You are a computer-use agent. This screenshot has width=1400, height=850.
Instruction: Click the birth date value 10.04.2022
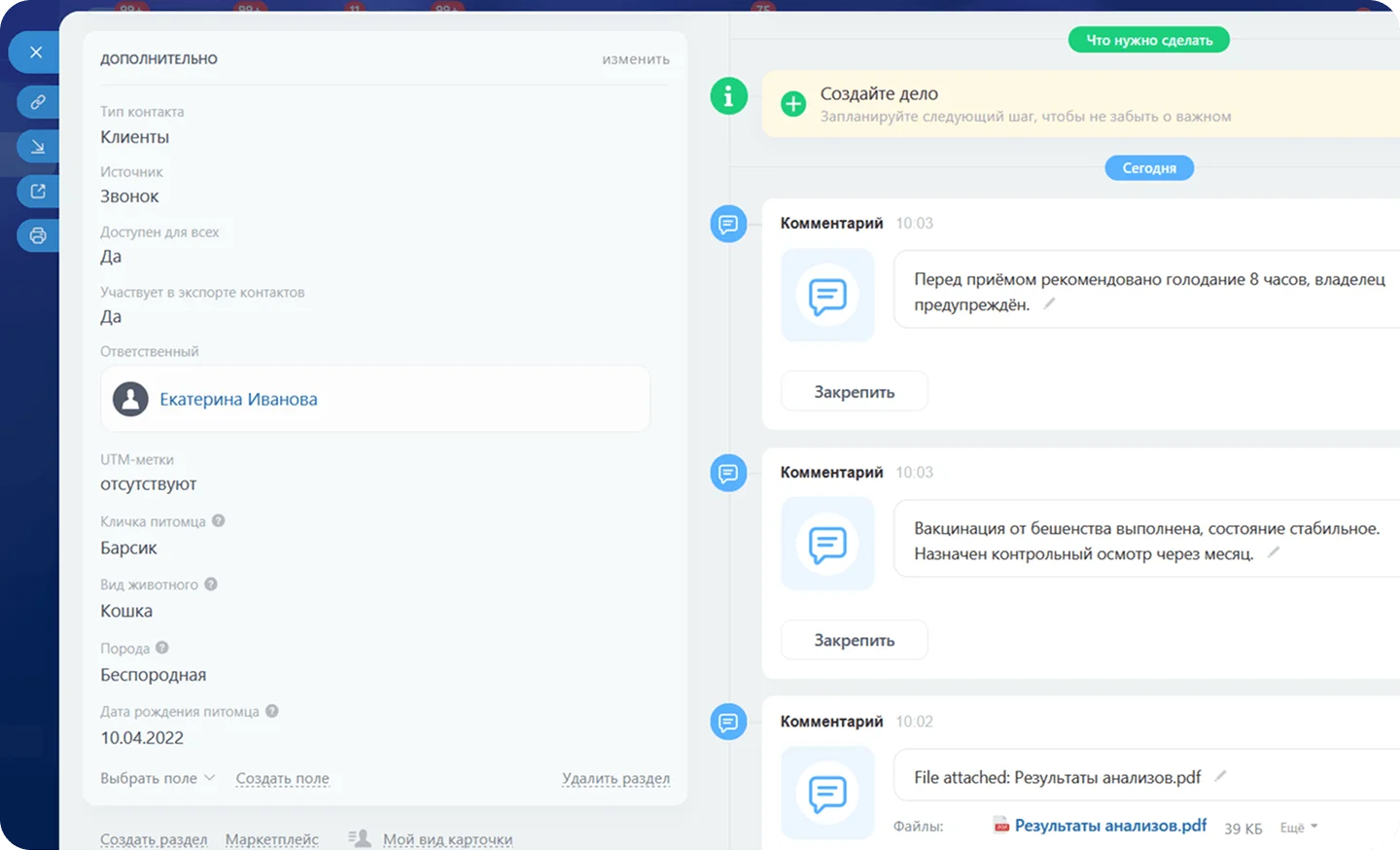[x=142, y=738]
